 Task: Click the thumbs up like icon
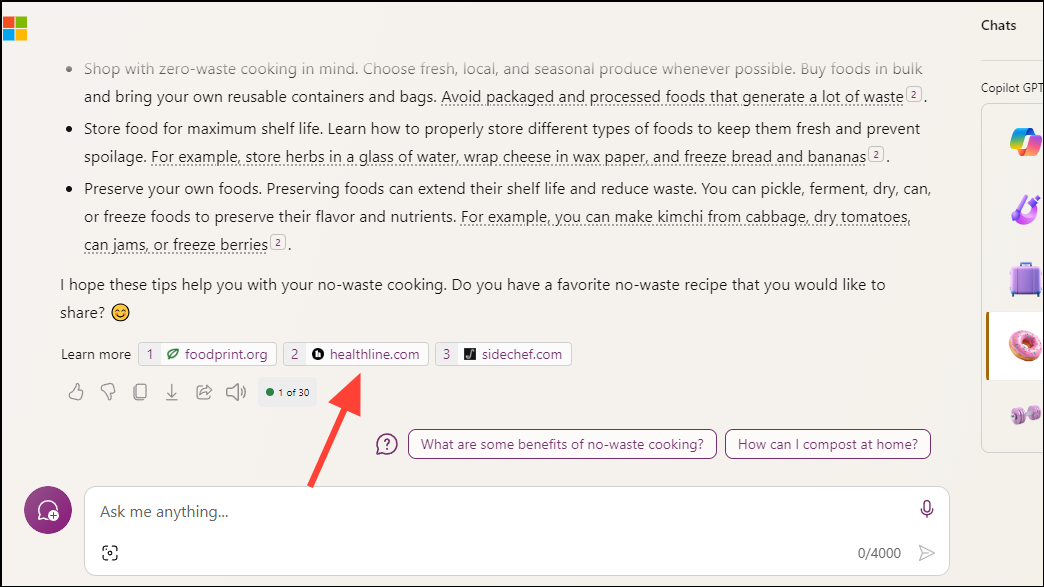(x=76, y=392)
